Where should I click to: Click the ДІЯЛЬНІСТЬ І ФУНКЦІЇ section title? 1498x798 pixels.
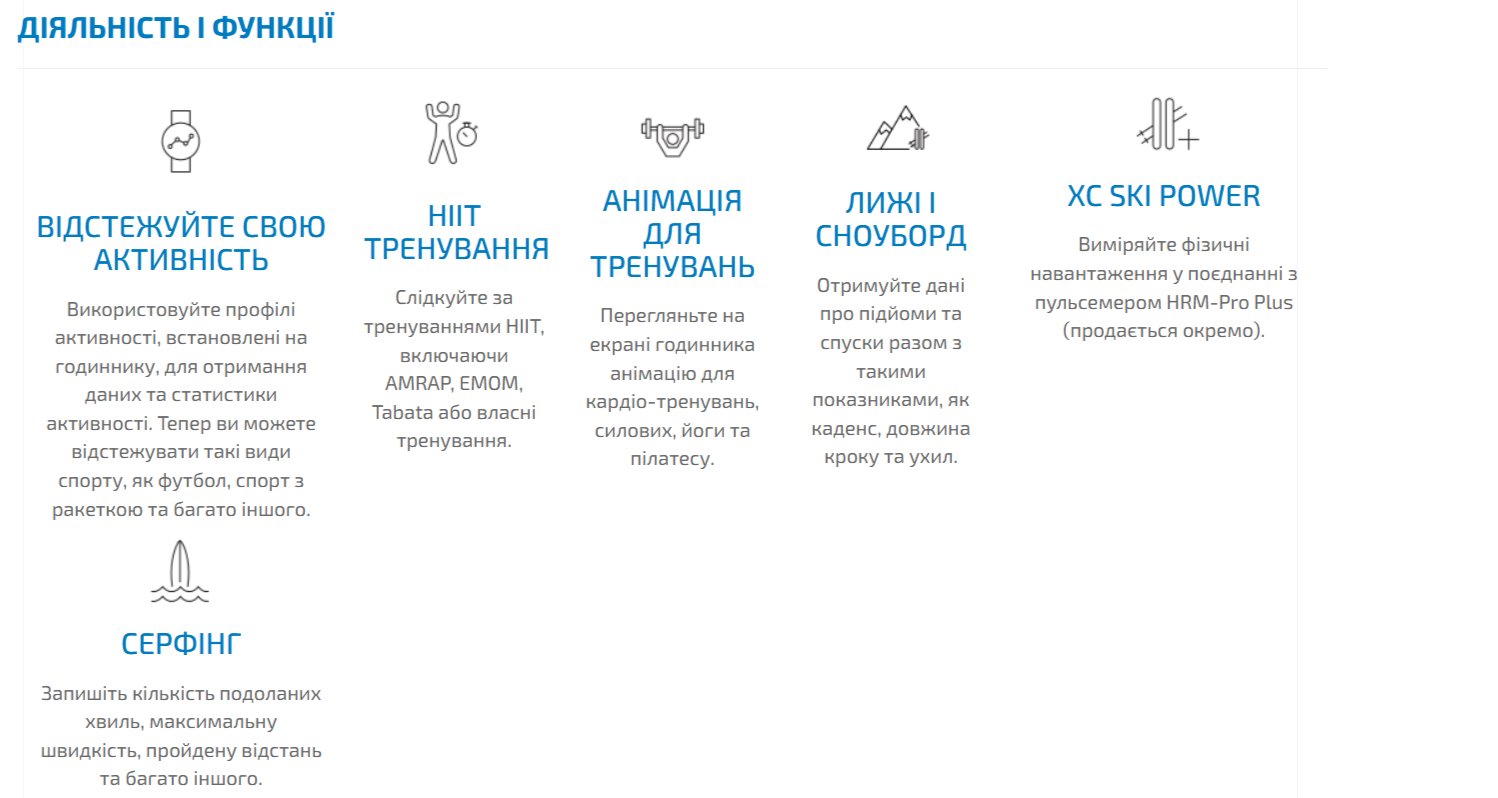pos(176,29)
